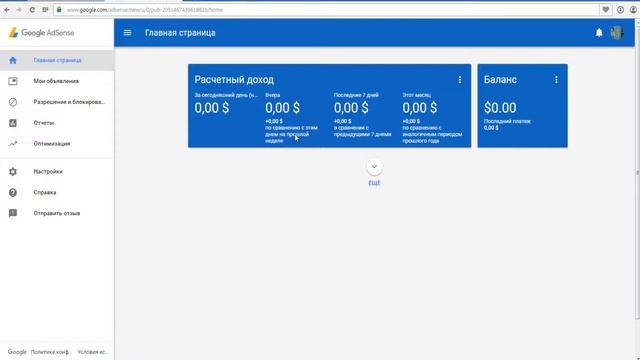This screenshot has width=640, height=360.
Task: Expand more cards with chevron button
Action: [374, 167]
